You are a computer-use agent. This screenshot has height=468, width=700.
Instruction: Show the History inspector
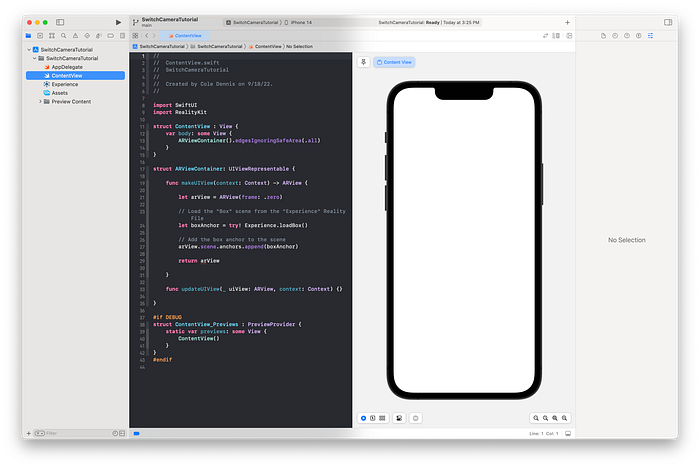coord(615,36)
